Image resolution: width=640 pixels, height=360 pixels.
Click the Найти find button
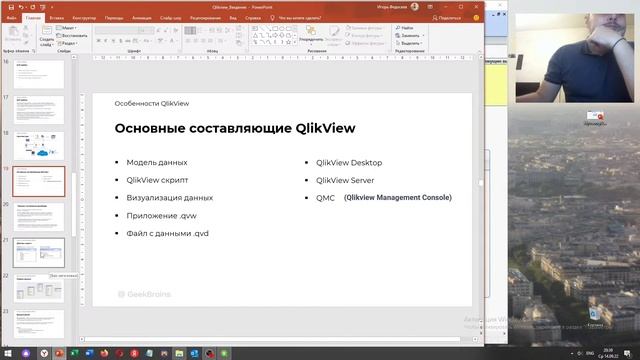(404, 28)
